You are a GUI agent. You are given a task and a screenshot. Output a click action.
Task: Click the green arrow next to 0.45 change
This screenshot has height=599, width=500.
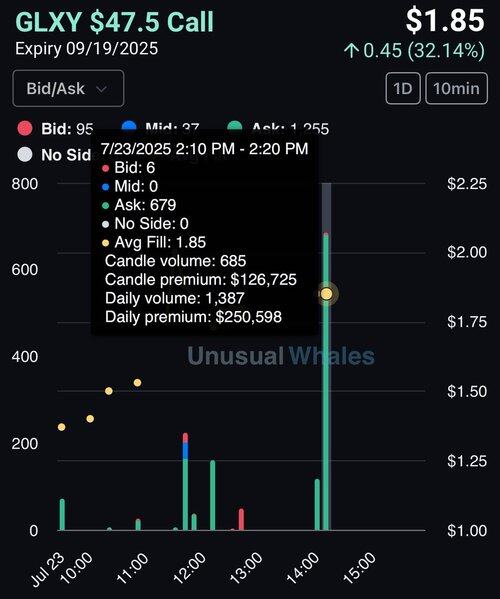(351, 50)
